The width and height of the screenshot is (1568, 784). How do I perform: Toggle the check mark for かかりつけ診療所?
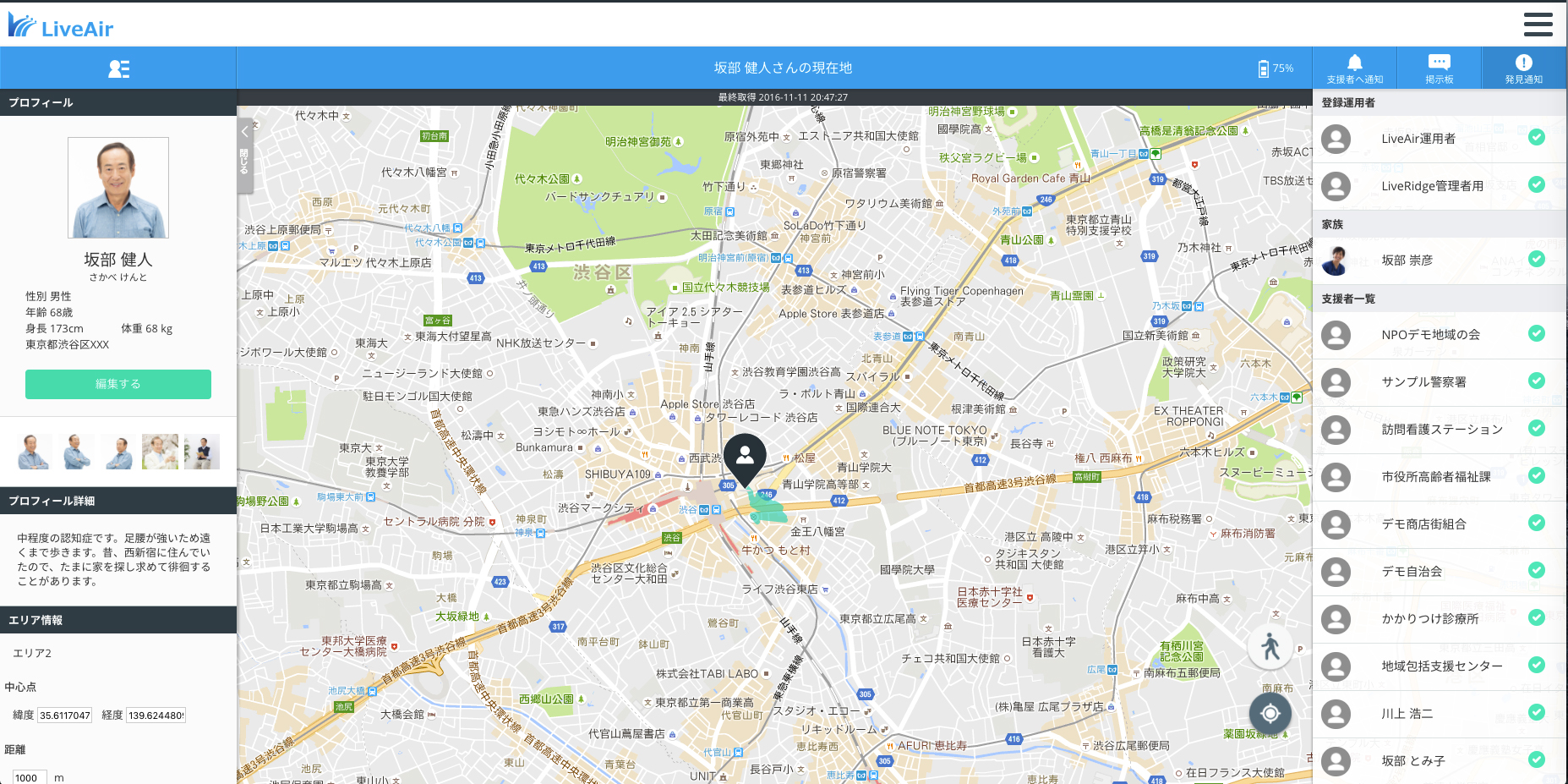pyautogui.click(x=1537, y=617)
